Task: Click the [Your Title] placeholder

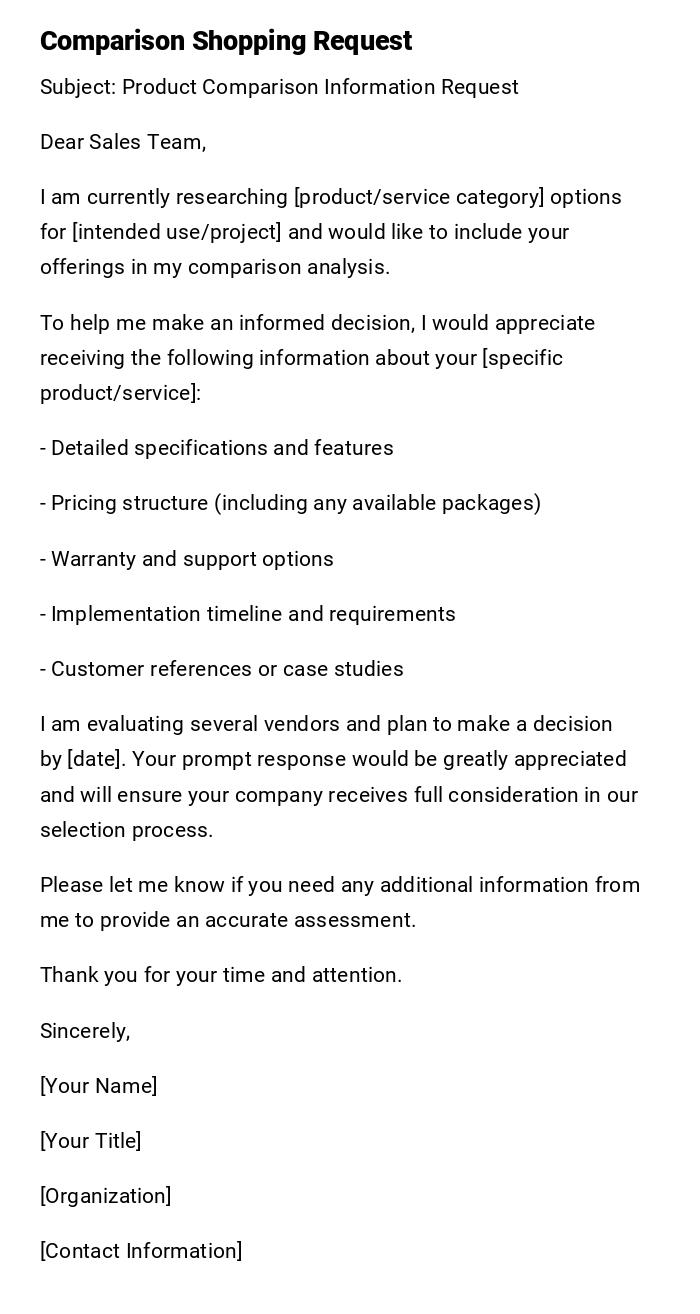Action: pos(91,1141)
